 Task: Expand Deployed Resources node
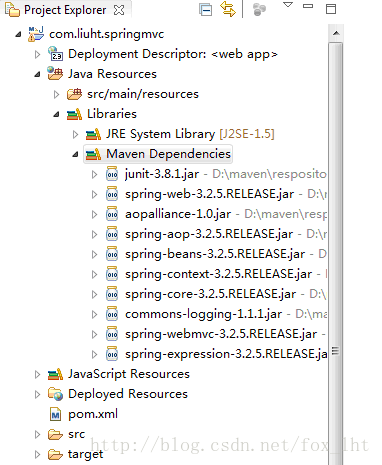coord(37,394)
